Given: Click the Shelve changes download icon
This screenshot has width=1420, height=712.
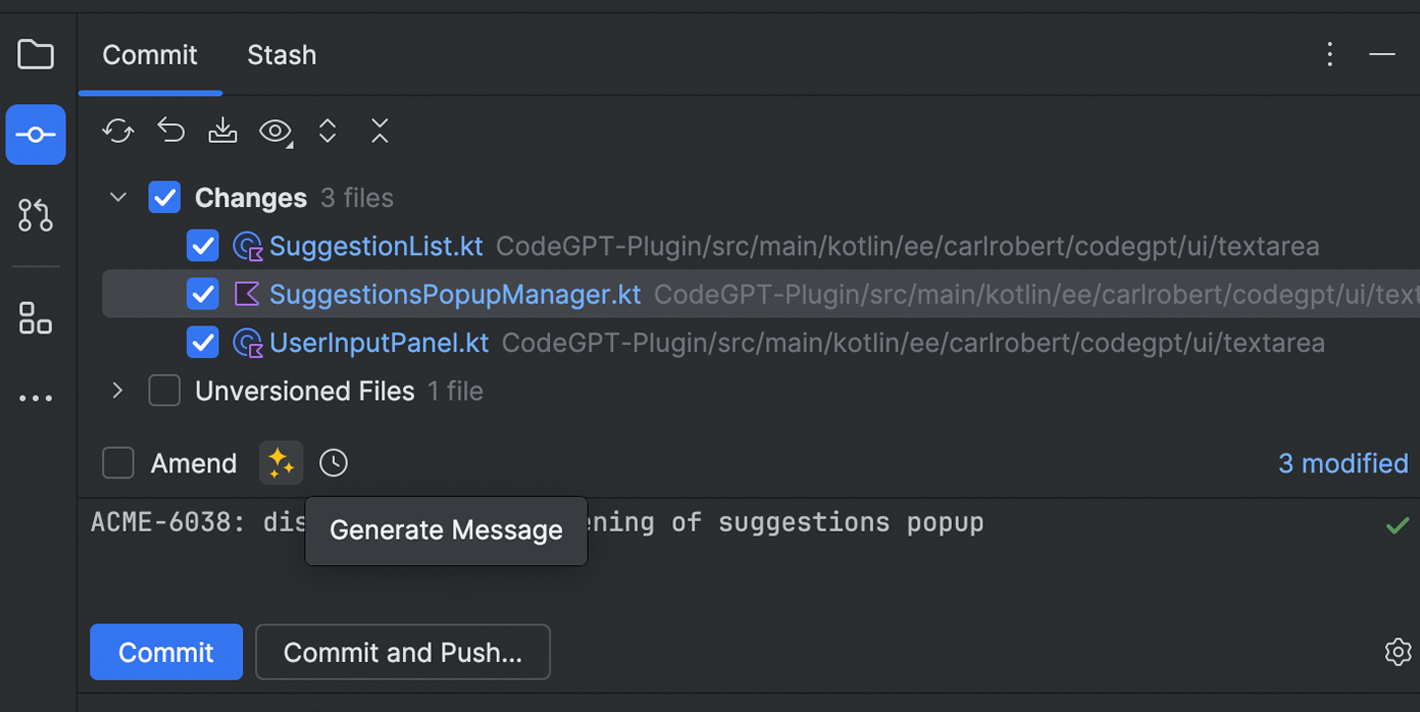Looking at the screenshot, I should coord(223,131).
